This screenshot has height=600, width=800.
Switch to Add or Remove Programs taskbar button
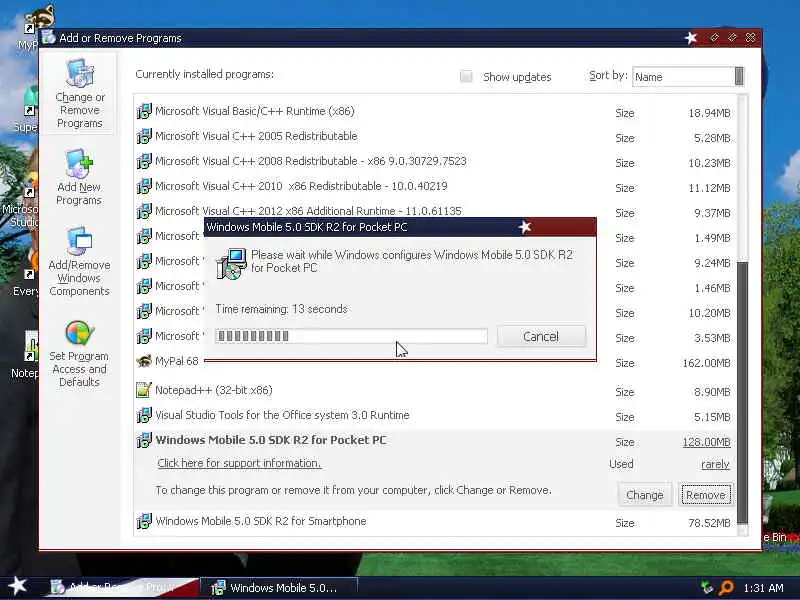point(122,588)
